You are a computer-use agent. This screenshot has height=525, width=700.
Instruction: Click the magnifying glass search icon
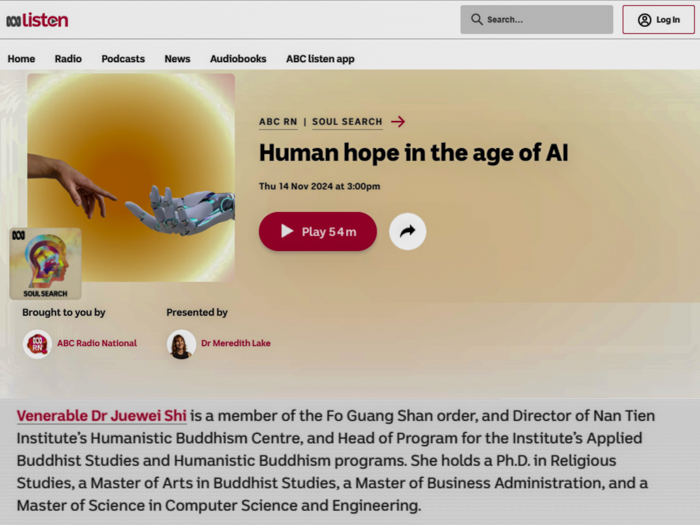click(476, 20)
